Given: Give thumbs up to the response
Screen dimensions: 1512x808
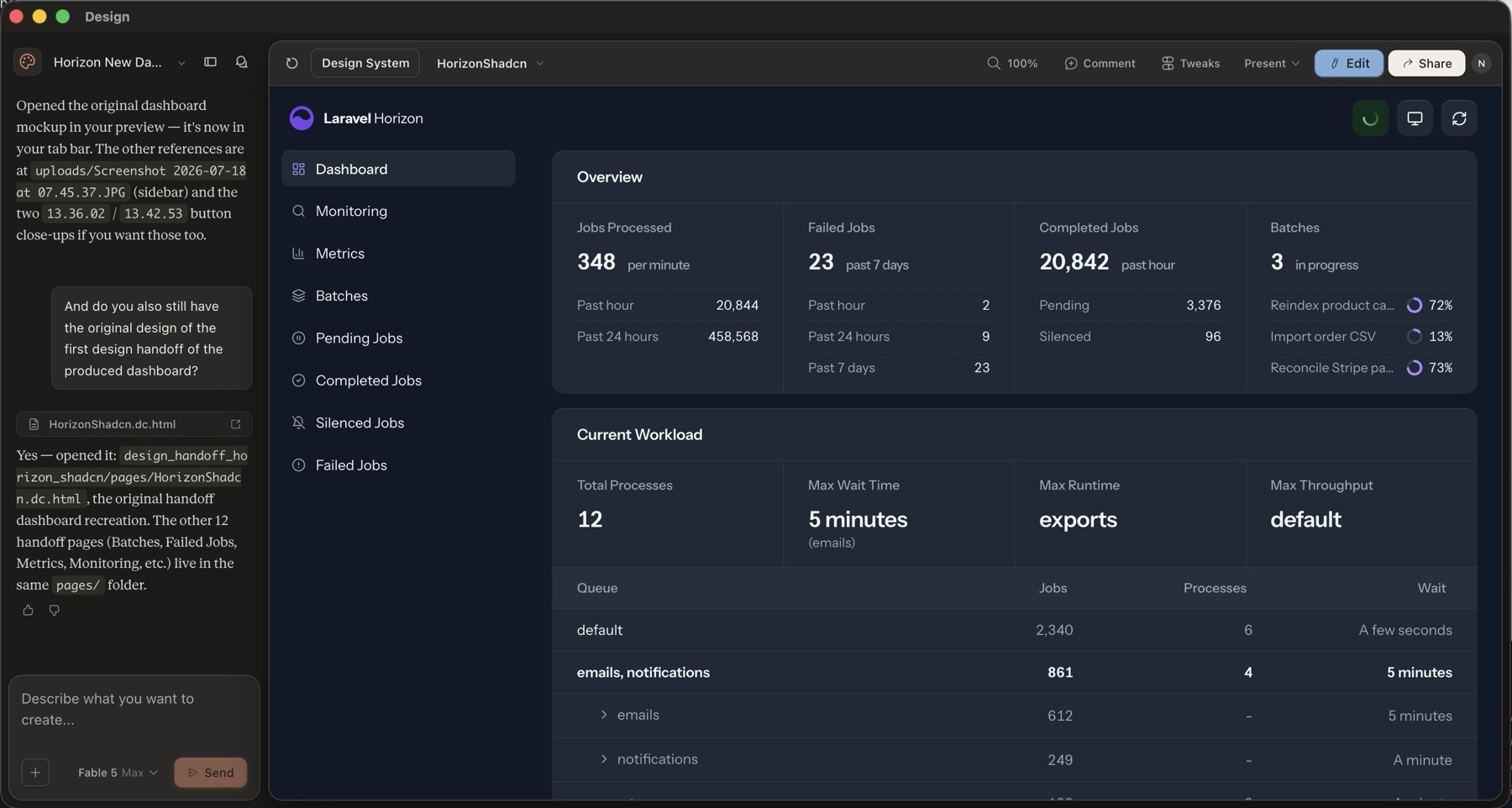Looking at the screenshot, I should [x=28, y=610].
